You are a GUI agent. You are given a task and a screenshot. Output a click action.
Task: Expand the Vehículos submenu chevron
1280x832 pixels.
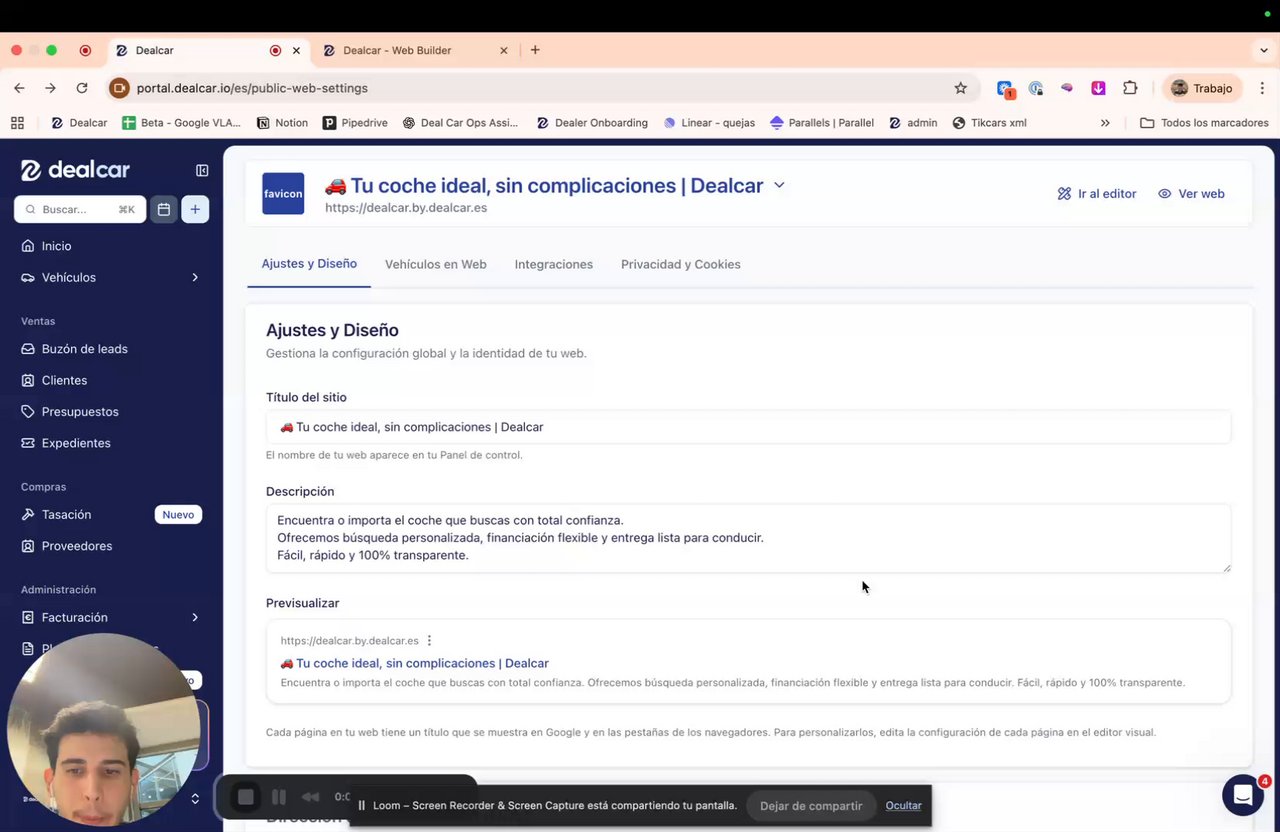(x=195, y=277)
